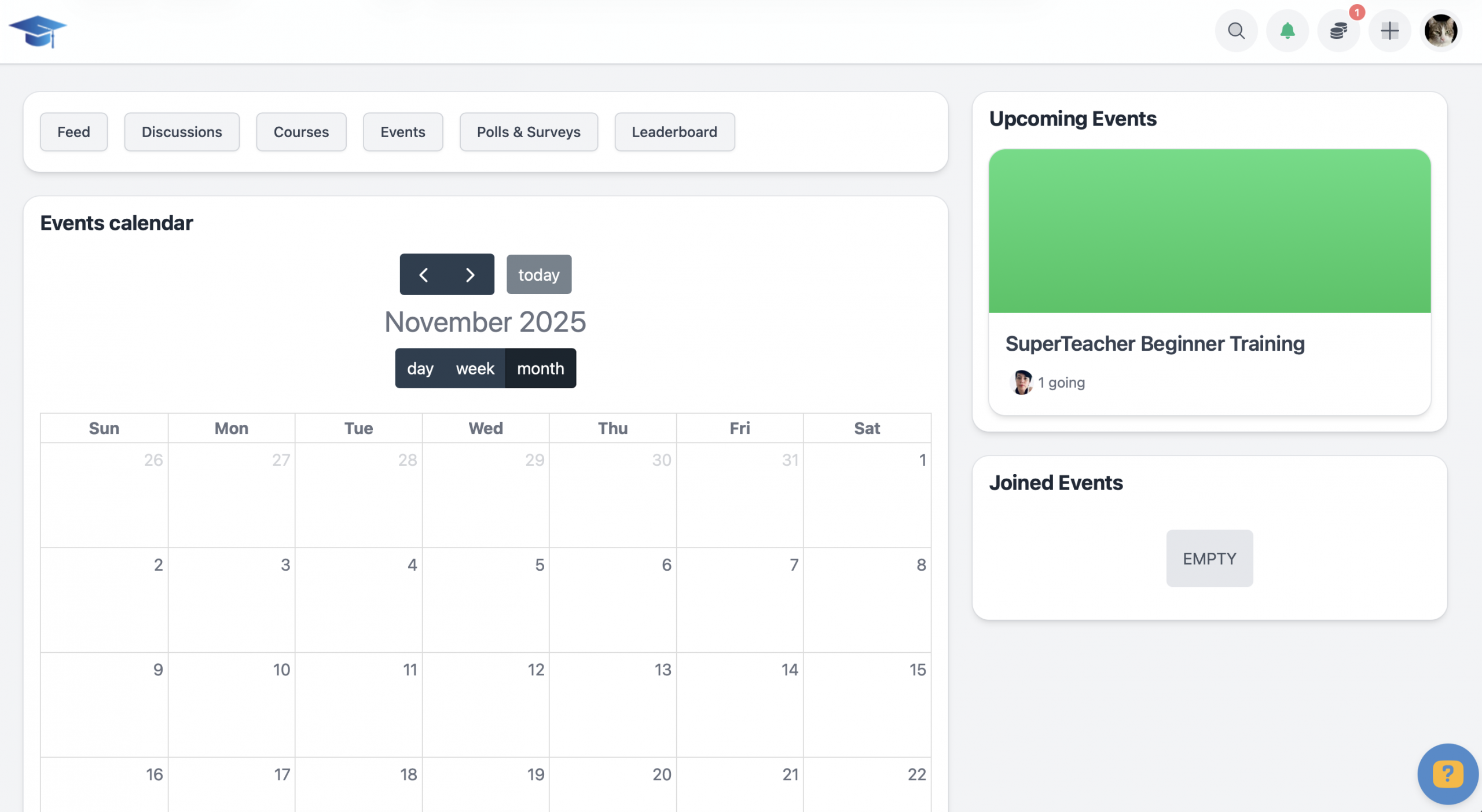Image resolution: width=1482 pixels, height=812 pixels.
Task: Open notifications bell icon
Action: tap(1287, 31)
